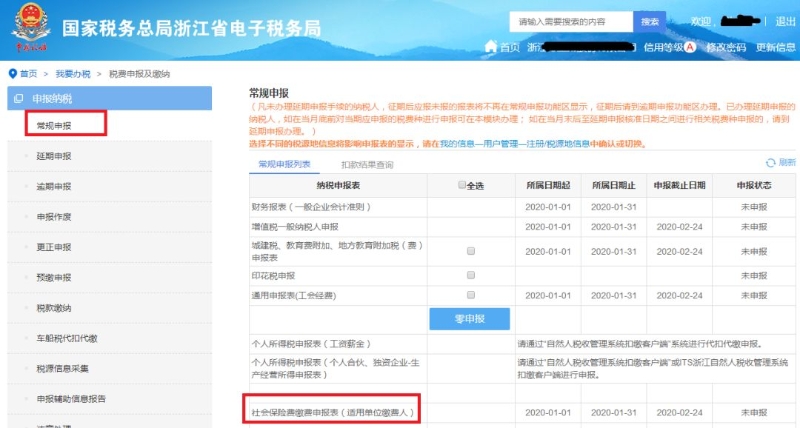The width and height of the screenshot is (800, 428).
Task: Open 延期申报 in the sidebar menu
Action: click(x=54, y=156)
